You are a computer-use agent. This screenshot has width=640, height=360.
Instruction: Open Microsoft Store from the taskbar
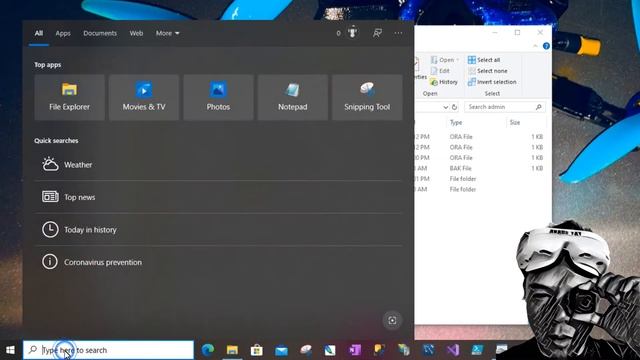(257, 350)
